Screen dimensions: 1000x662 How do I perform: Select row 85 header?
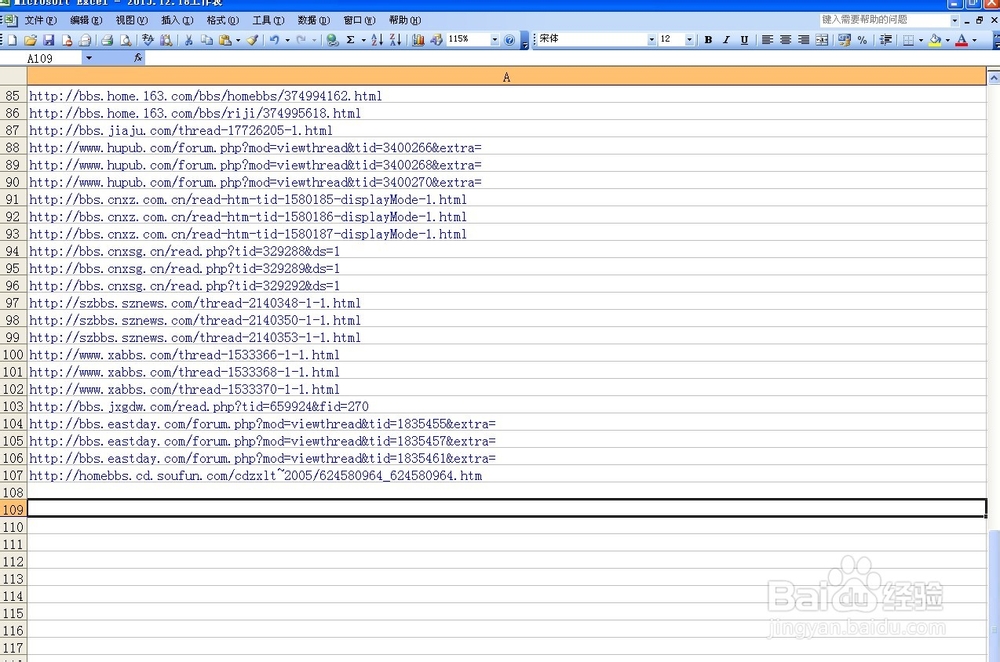[x=13, y=96]
